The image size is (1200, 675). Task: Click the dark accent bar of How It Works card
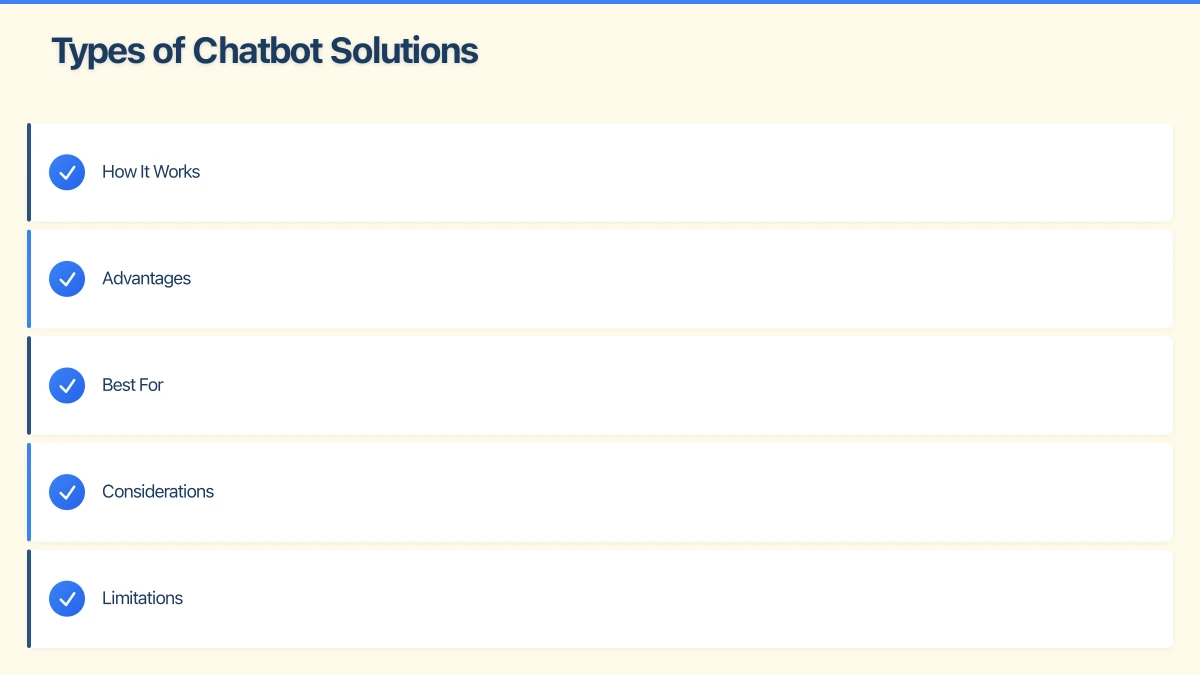click(x=29, y=172)
